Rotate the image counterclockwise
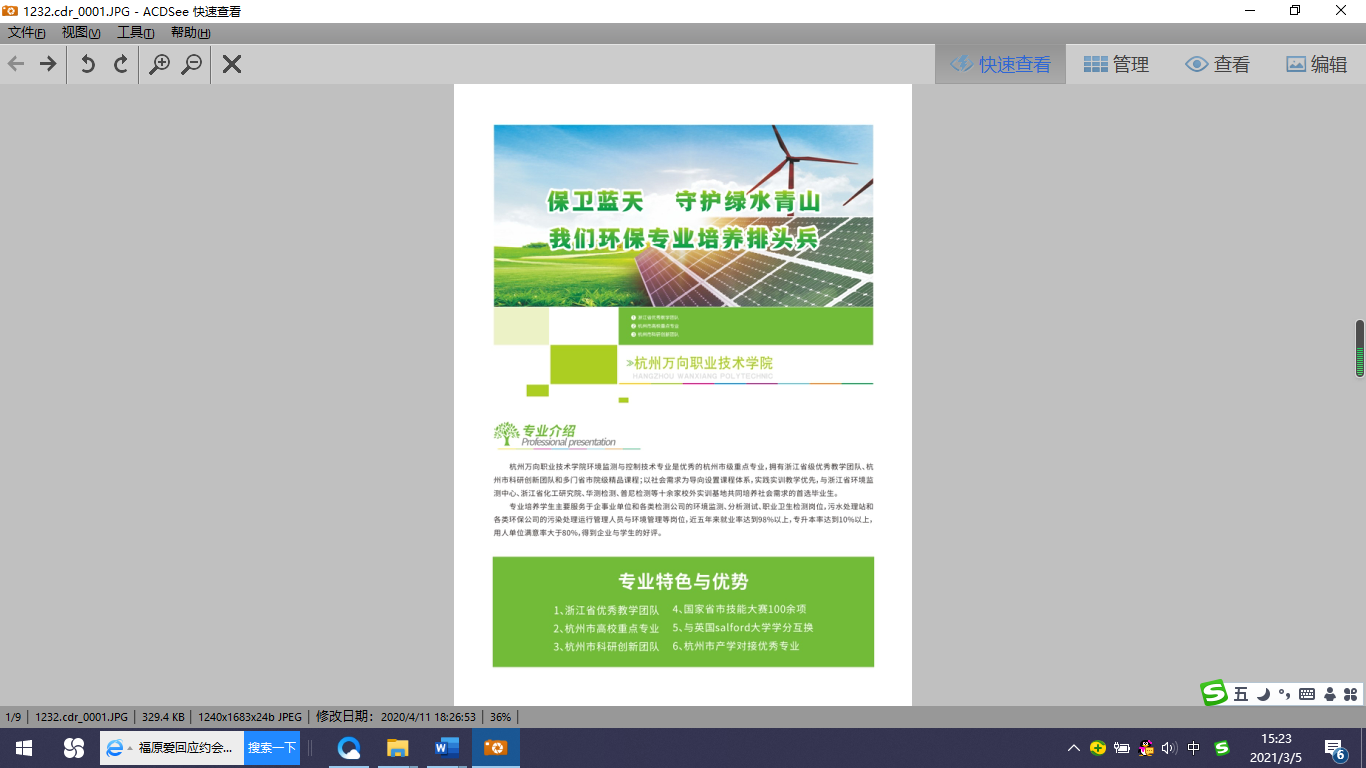 point(88,64)
